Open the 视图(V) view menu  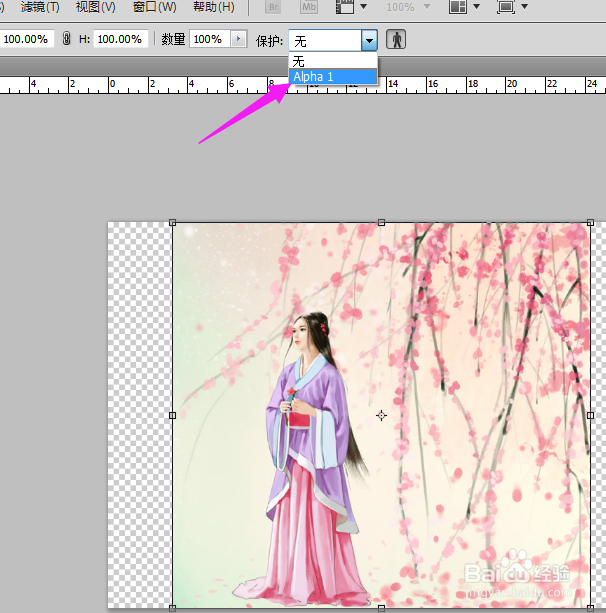click(x=96, y=7)
